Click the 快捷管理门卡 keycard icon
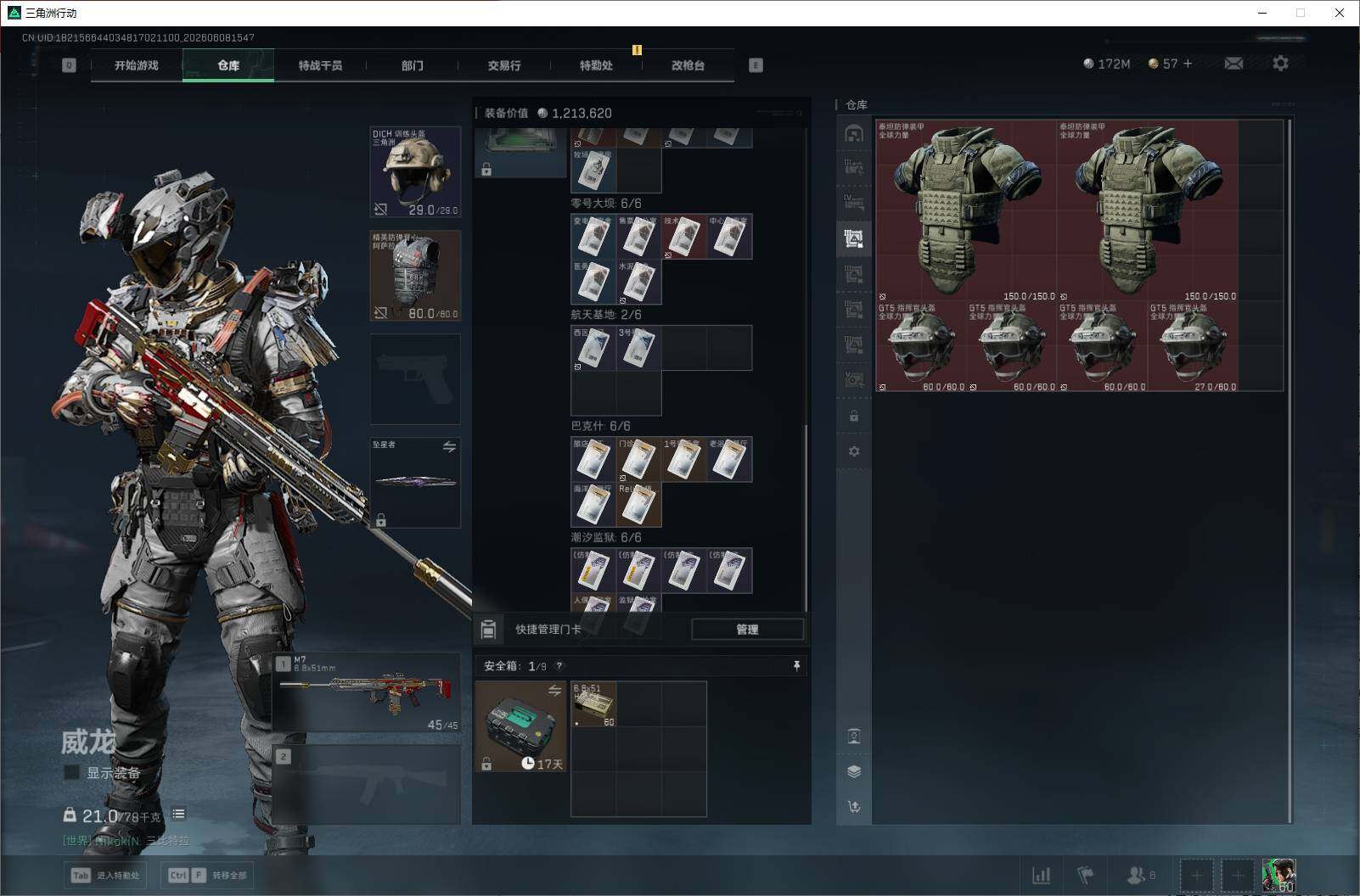The width and height of the screenshot is (1360, 896). pyautogui.click(x=488, y=630)
